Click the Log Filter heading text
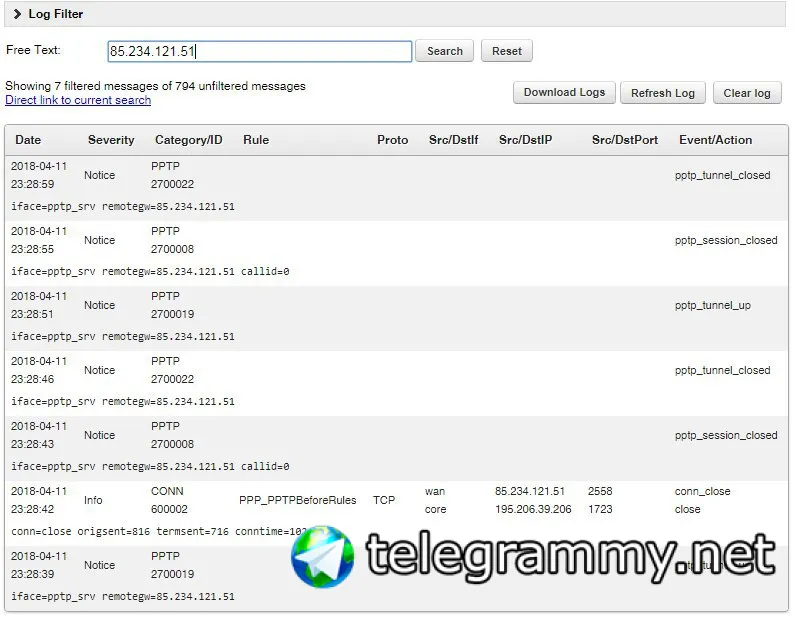The height and width of the screenshot is (617, 794). click(56, 14)
